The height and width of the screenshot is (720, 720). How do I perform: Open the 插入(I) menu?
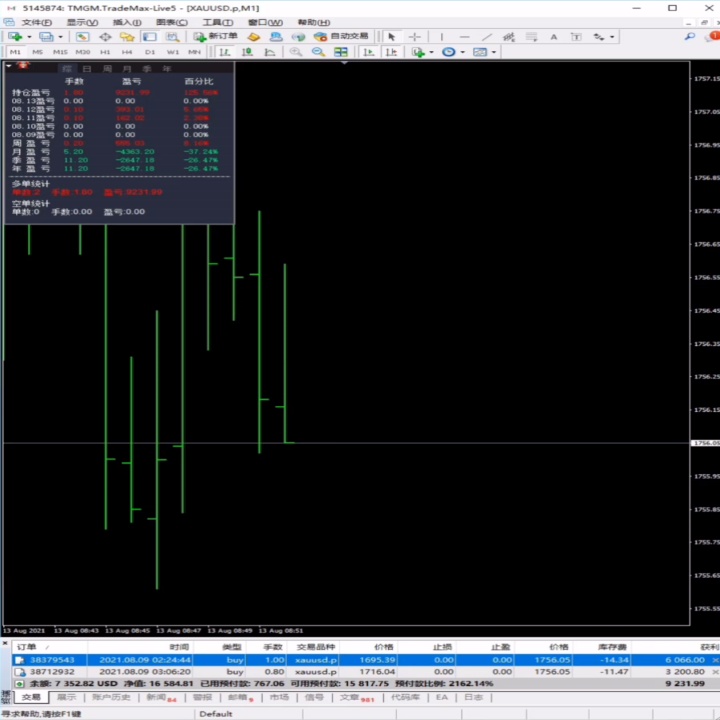(x=127, y=22)
